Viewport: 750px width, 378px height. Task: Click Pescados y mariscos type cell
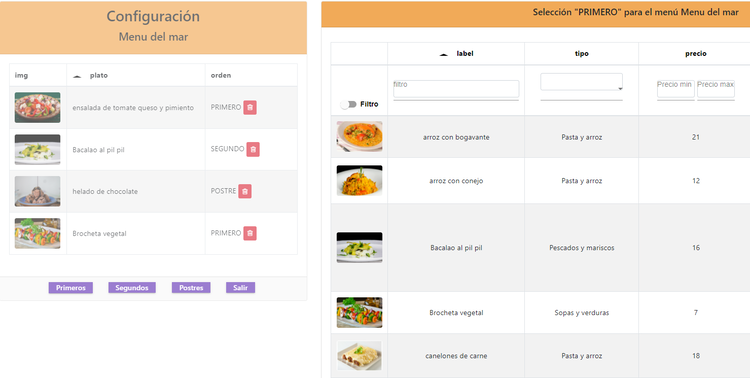tap(582, 248)
